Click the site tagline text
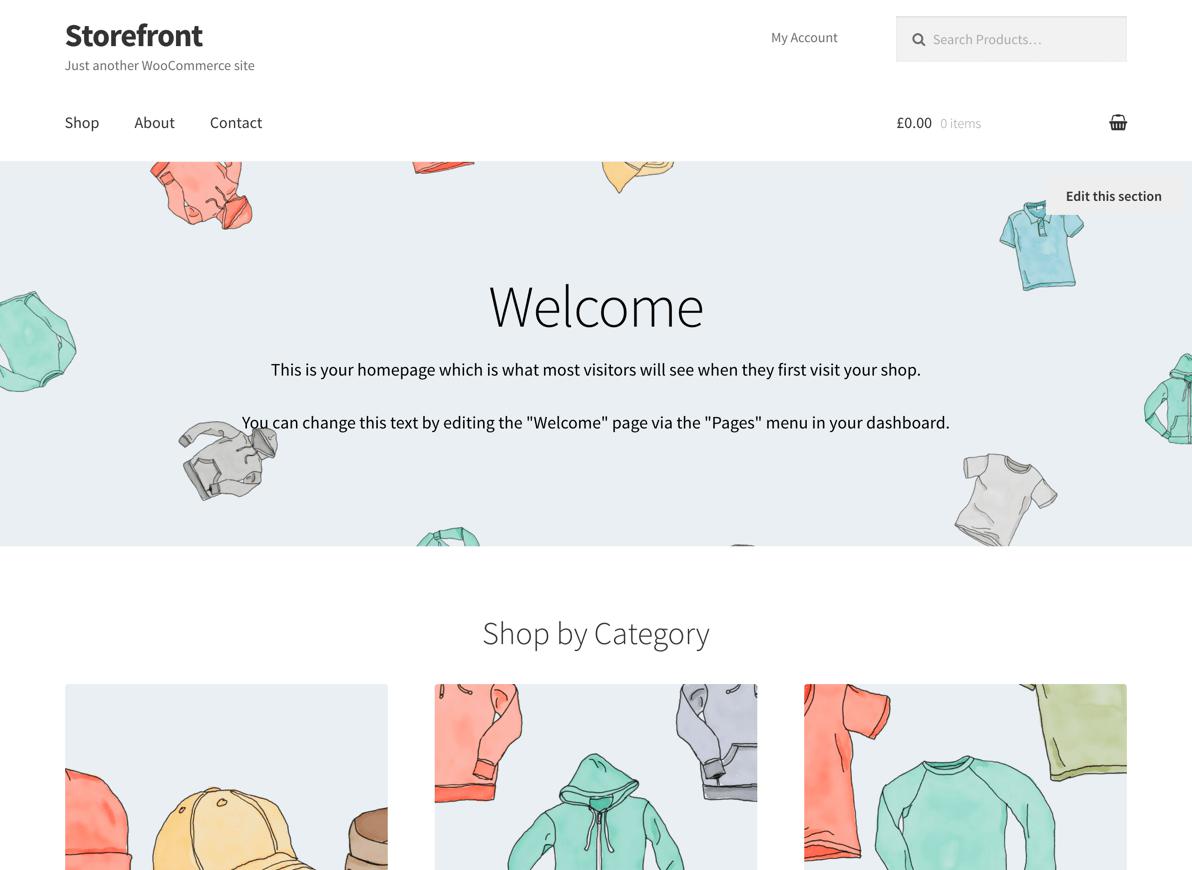 (x=160, y=65)
